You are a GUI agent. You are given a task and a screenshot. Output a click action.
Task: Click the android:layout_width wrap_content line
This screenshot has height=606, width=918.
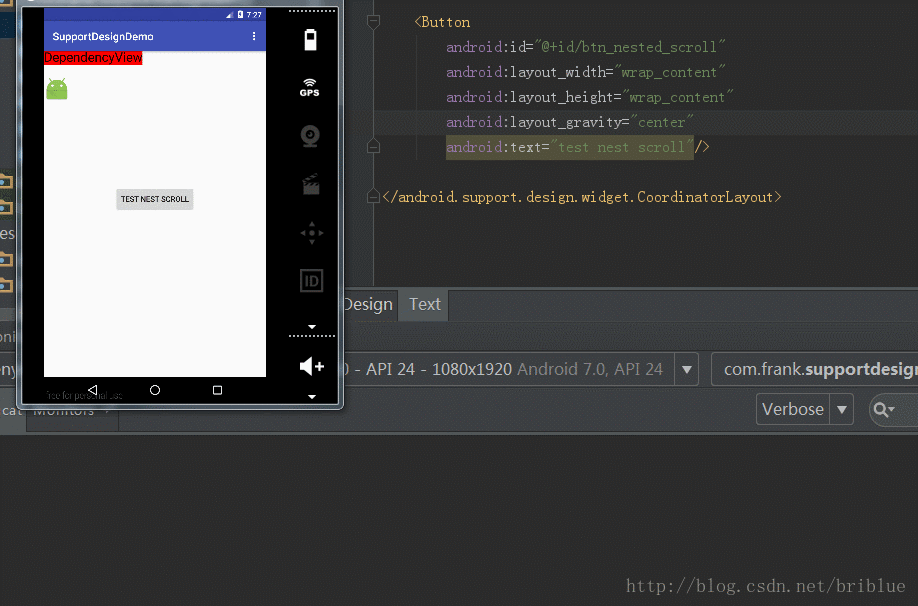pyautogui.click(x=585, y=73)
